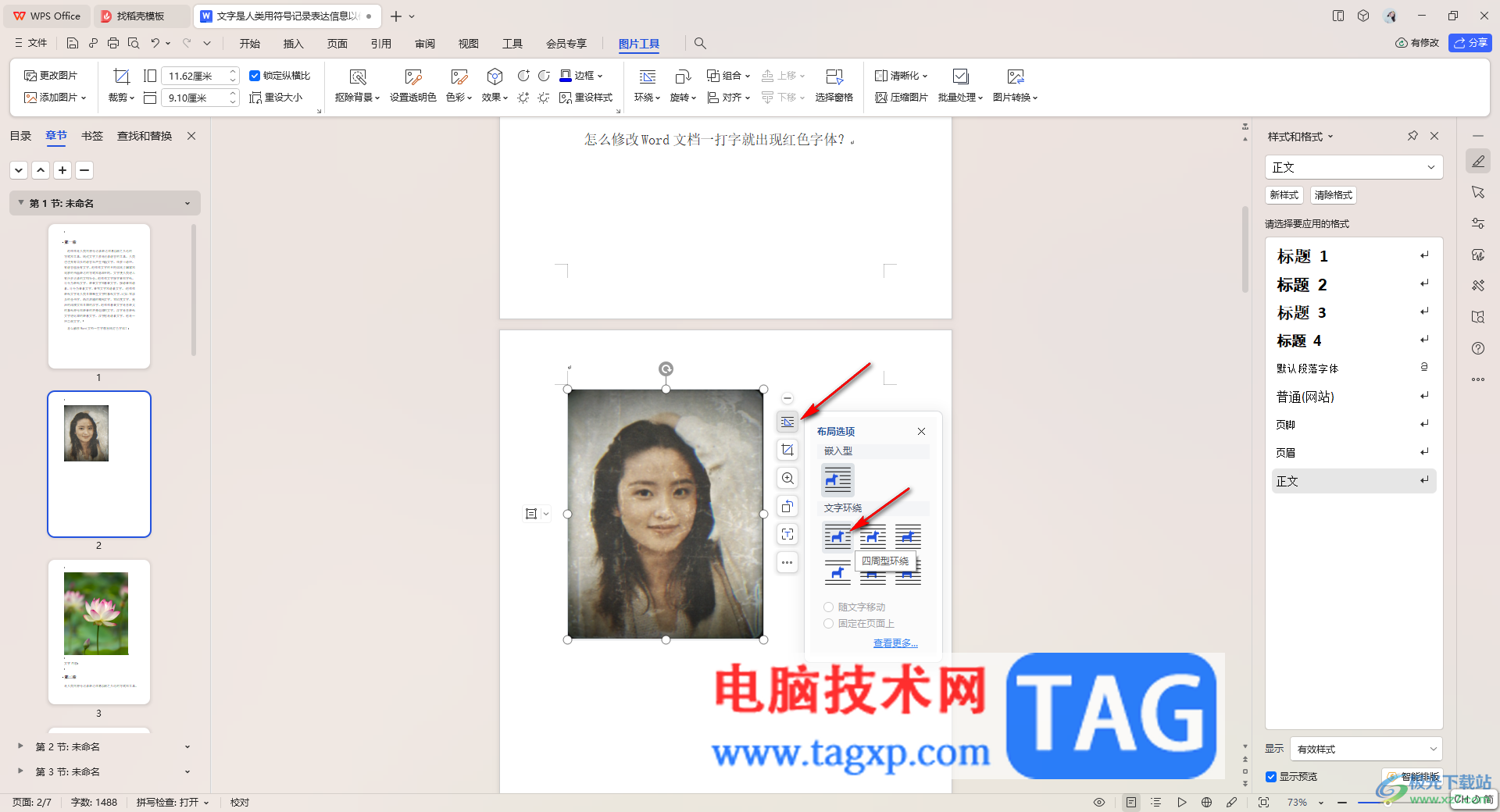Click the fit-page icon next to the zoom percentage
The image size is (1500, 812).
1263,802
